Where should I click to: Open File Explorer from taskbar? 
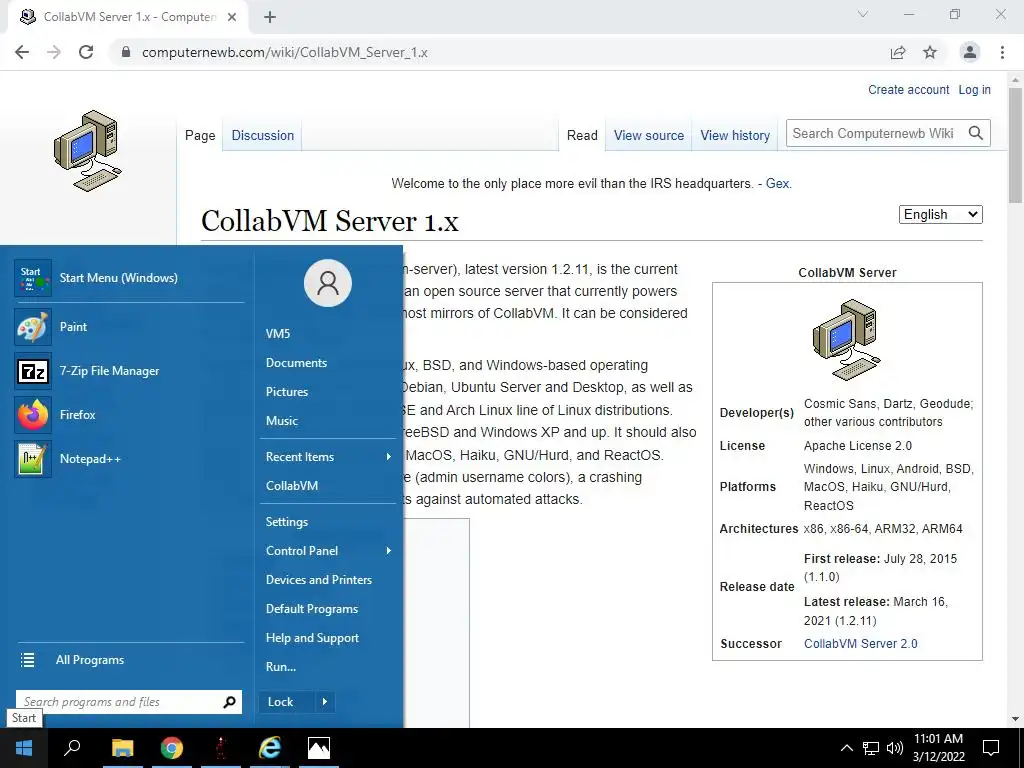pos(122,748)
